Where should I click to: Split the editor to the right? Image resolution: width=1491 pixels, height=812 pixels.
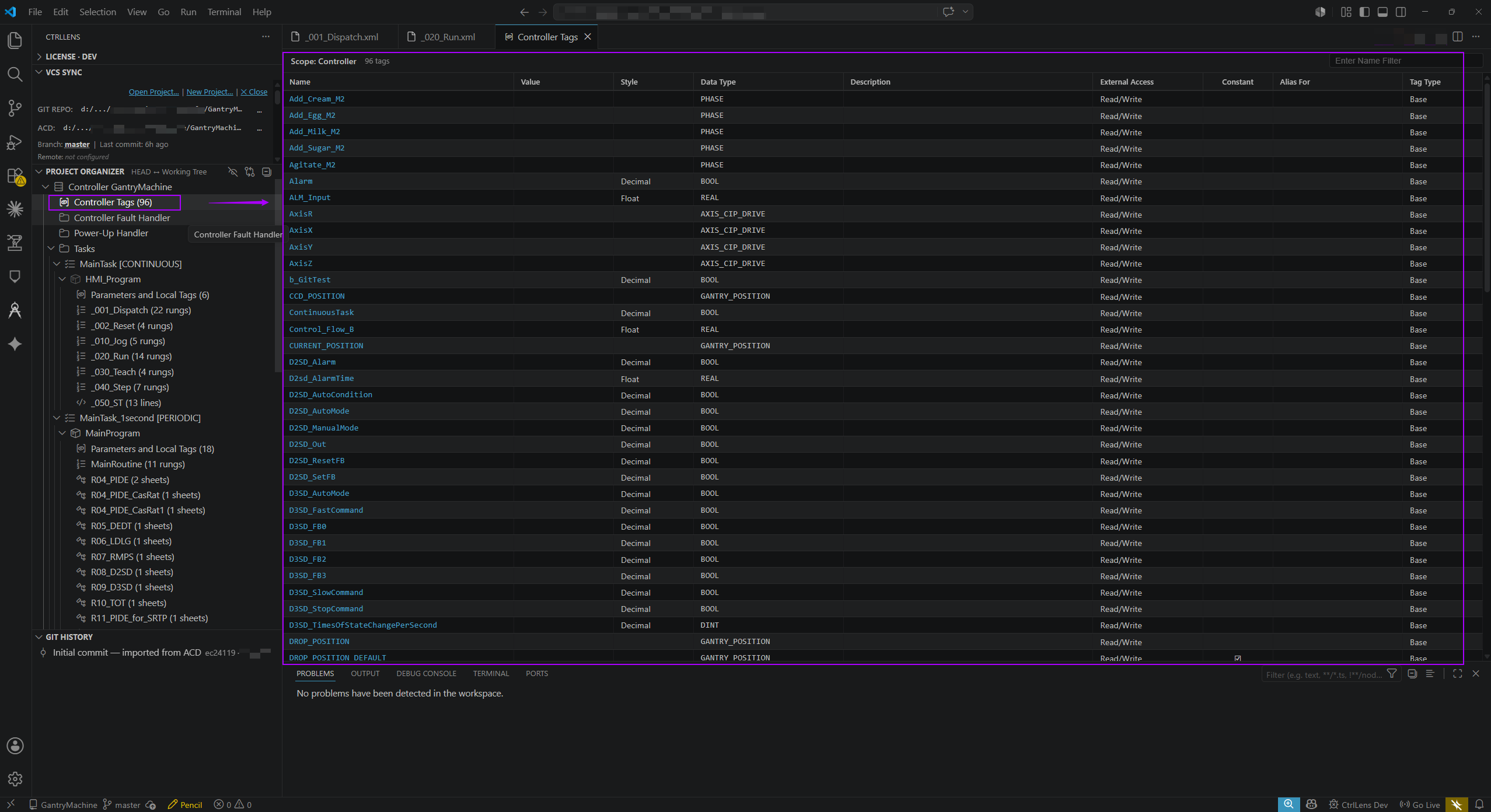pyautogui.click(x=1458, y=37)
